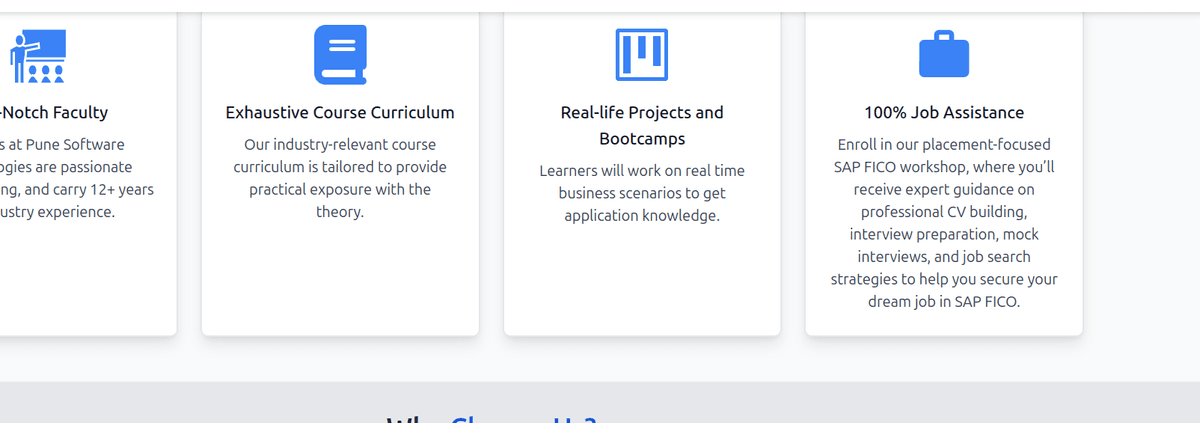Click 'interview preparation, mock' text line
Viewport: 1200px width, 423px height.
tap(944, 234)
